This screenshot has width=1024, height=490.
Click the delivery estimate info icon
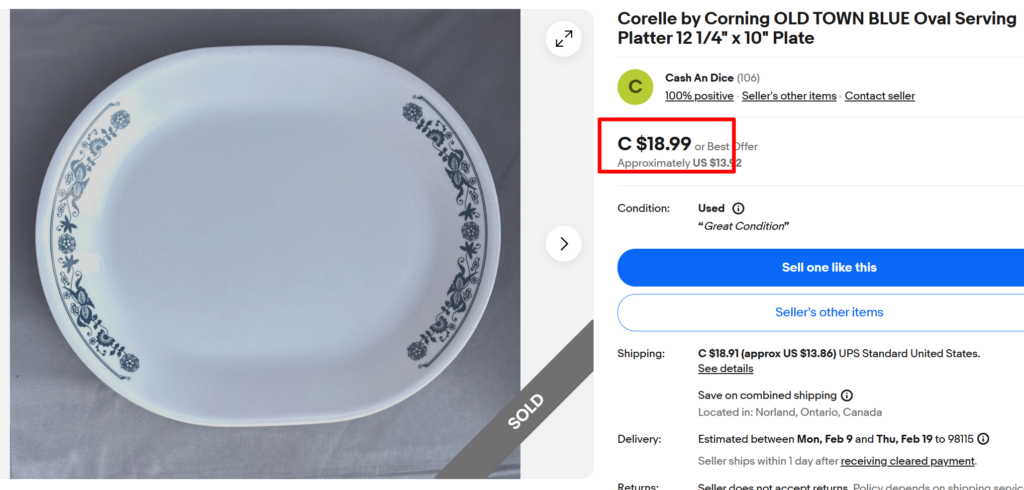[983, 439]
